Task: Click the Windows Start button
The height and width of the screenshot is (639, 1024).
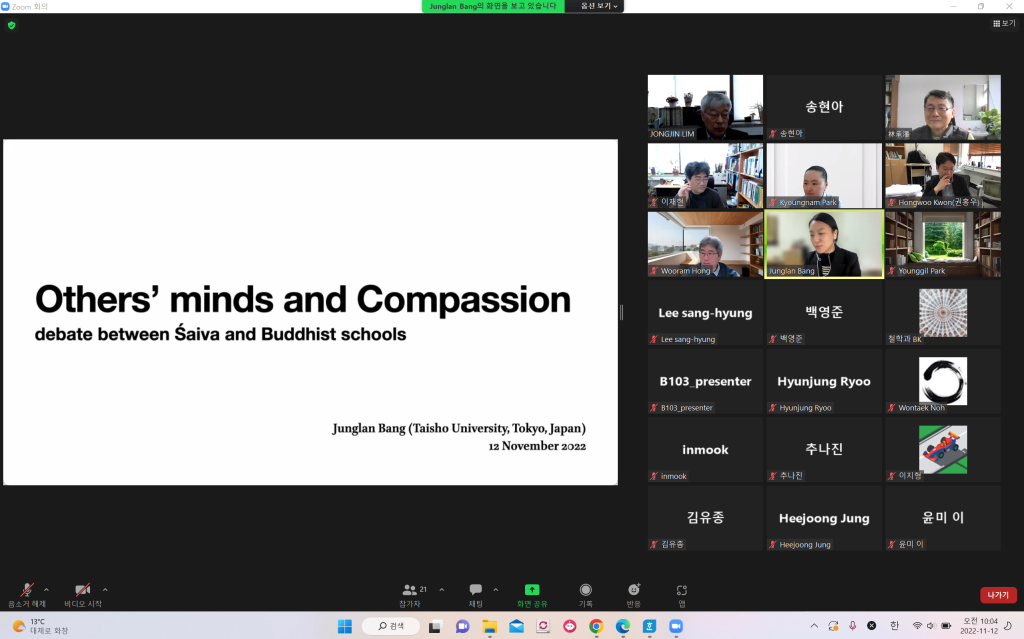Action: click(344, 626)
